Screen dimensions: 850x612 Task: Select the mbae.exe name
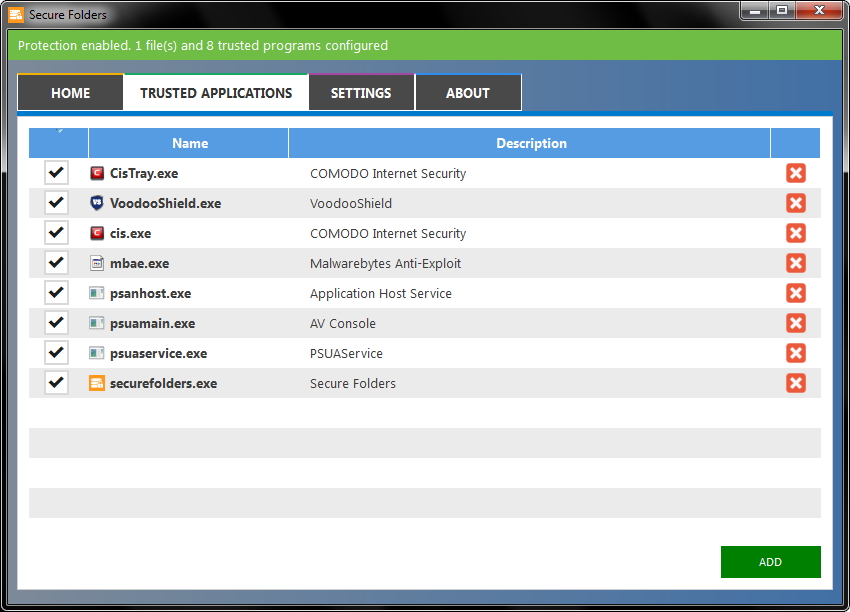click(139, 263)
